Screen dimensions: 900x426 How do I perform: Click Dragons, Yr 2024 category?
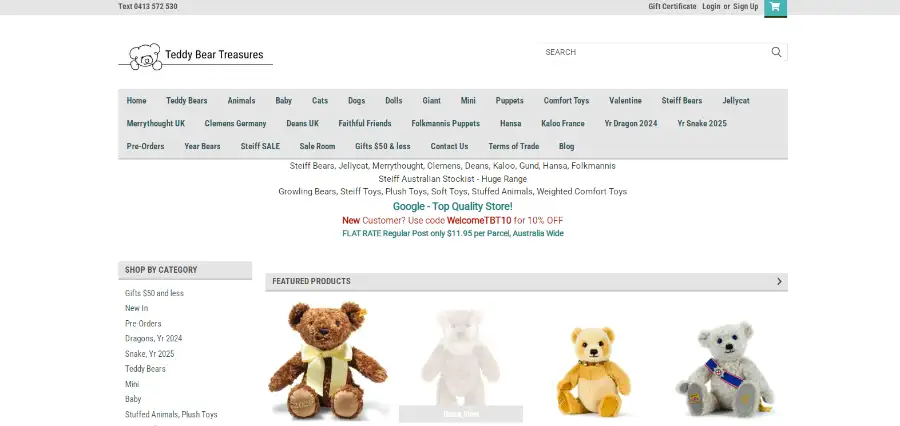[154, 339]
